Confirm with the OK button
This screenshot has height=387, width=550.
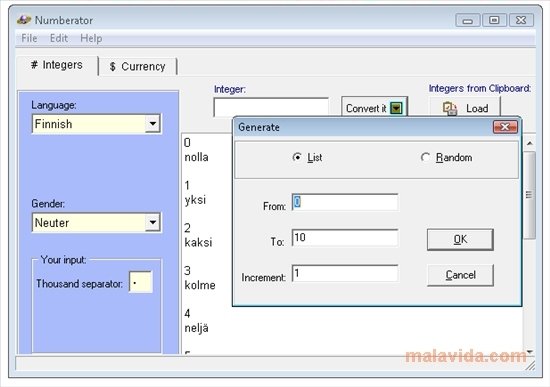(x=460, y=240)
